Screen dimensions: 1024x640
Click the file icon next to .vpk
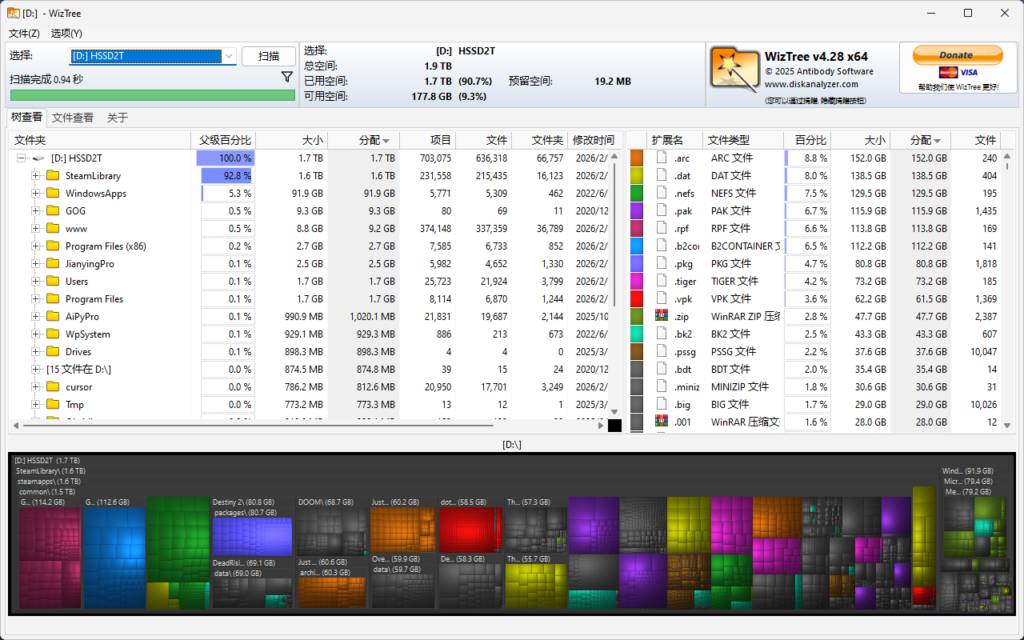coord(661,299)
